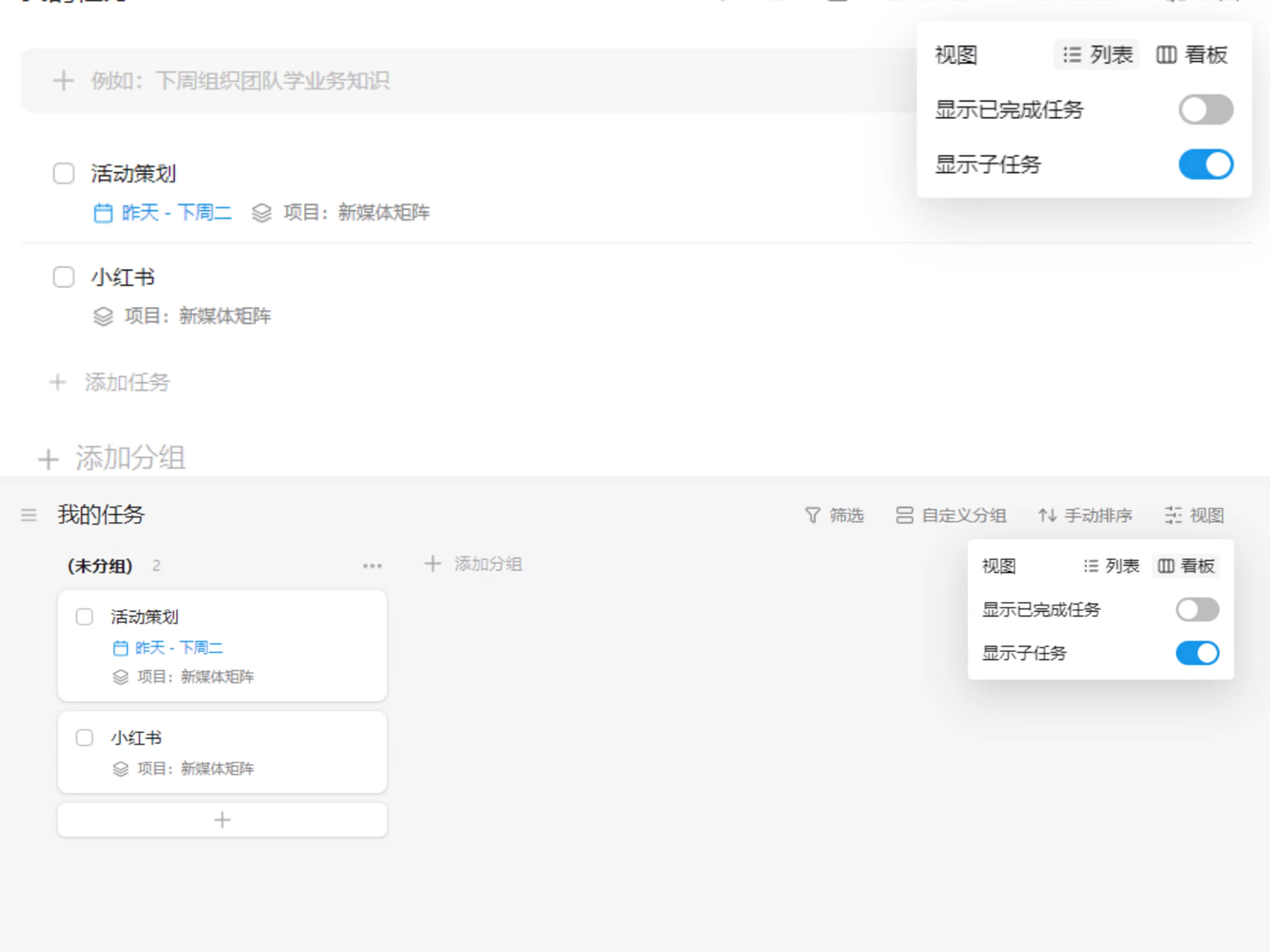
Task: Disable 显示子任务 toggle in lower popup
Action: 1197,653
